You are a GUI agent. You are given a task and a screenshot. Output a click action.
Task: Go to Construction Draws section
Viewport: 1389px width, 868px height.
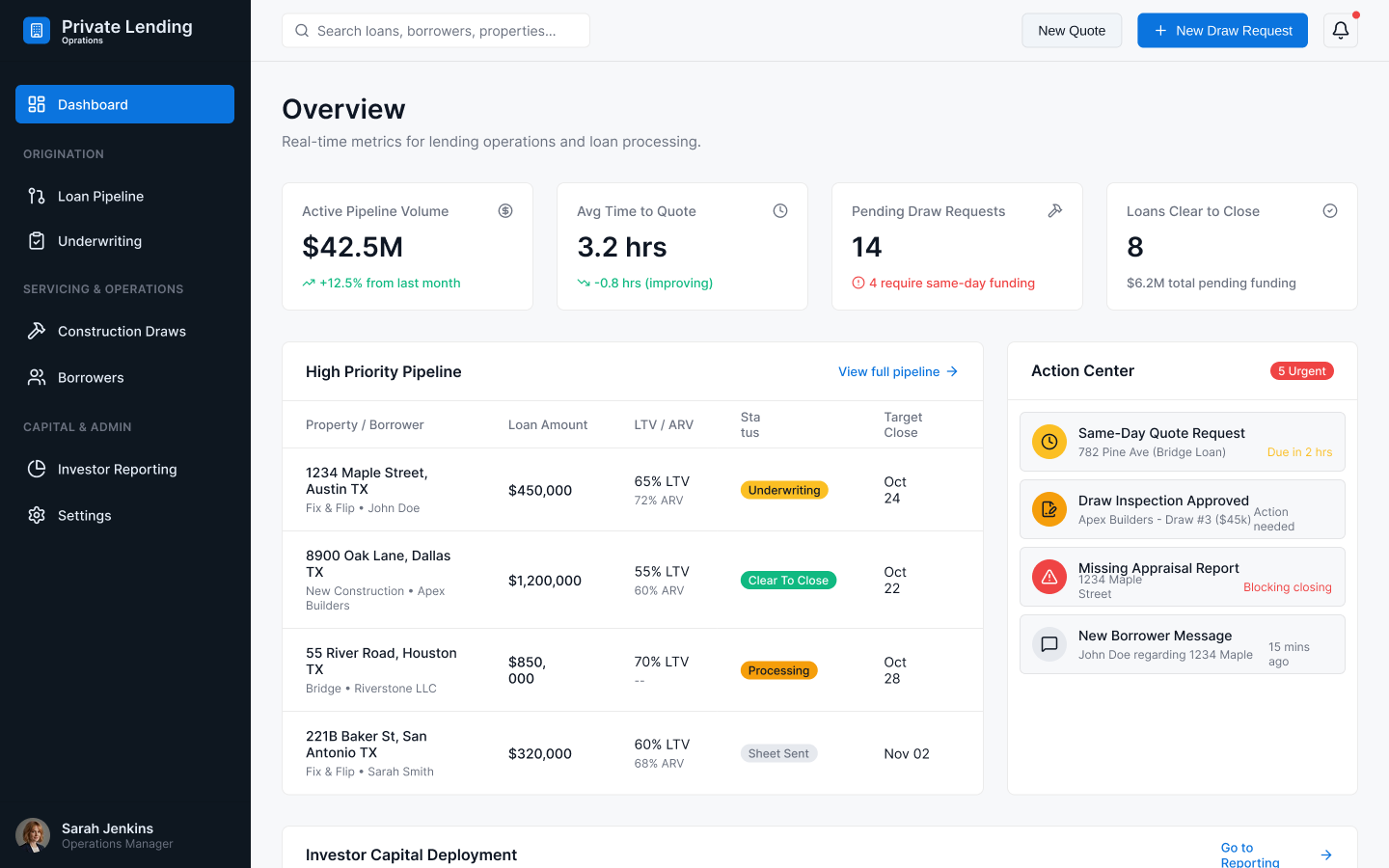(122, 331)
